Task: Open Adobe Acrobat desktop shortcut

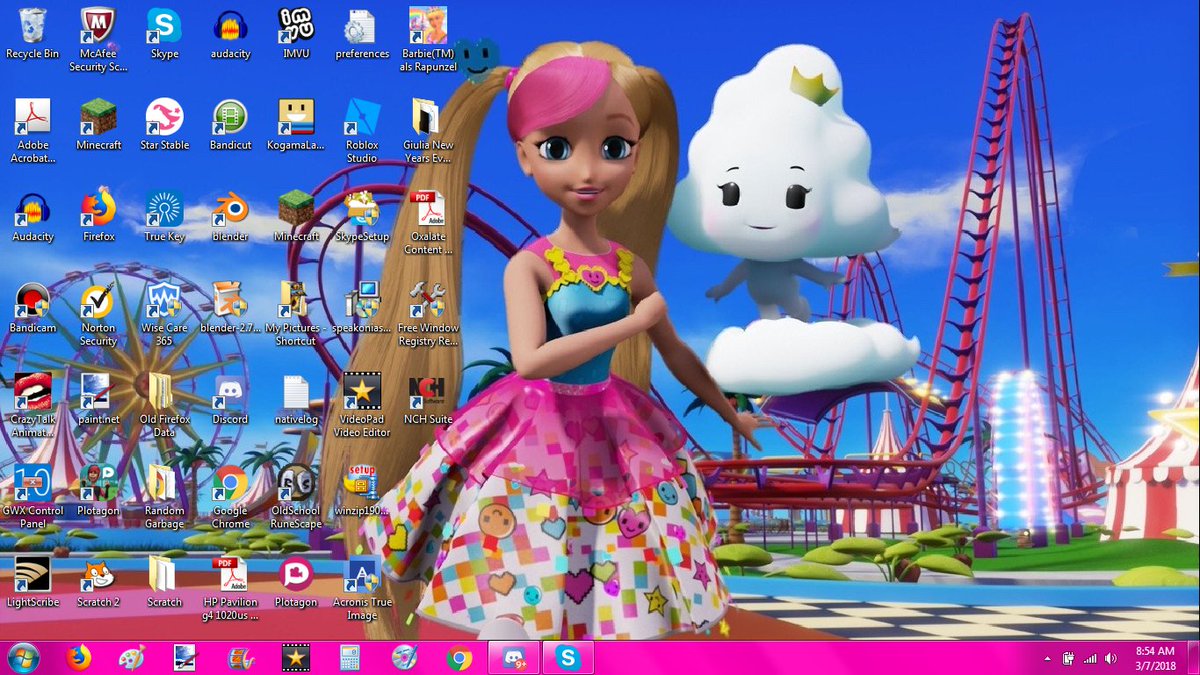Action: (32, 131)
